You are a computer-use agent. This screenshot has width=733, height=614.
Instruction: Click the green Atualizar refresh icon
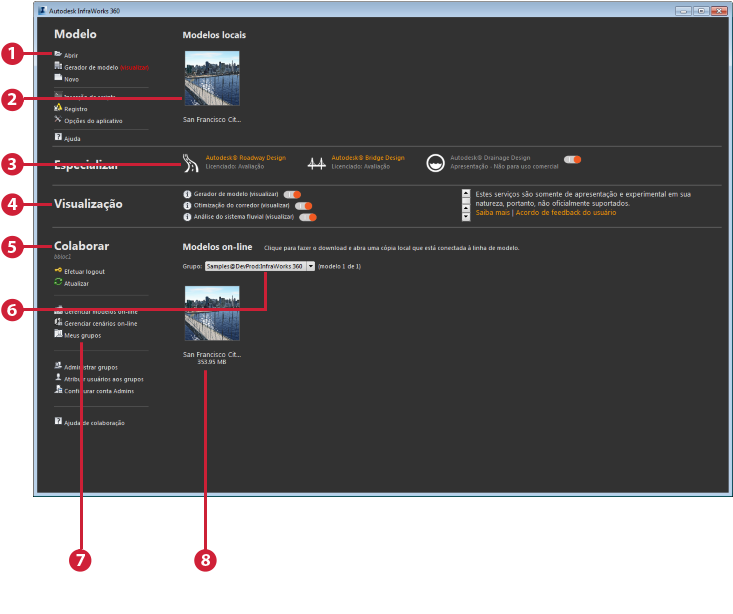click(x=58, y=282)
